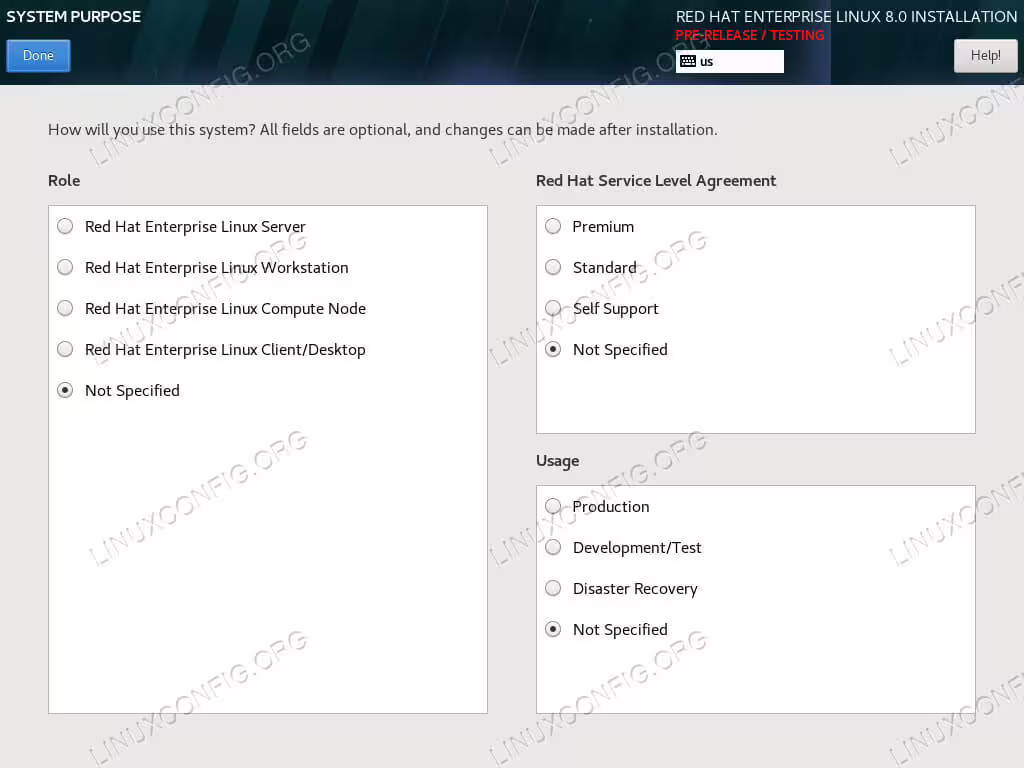1024x768 pixels.
Task: Click the Done button
Action: point(38,56)
